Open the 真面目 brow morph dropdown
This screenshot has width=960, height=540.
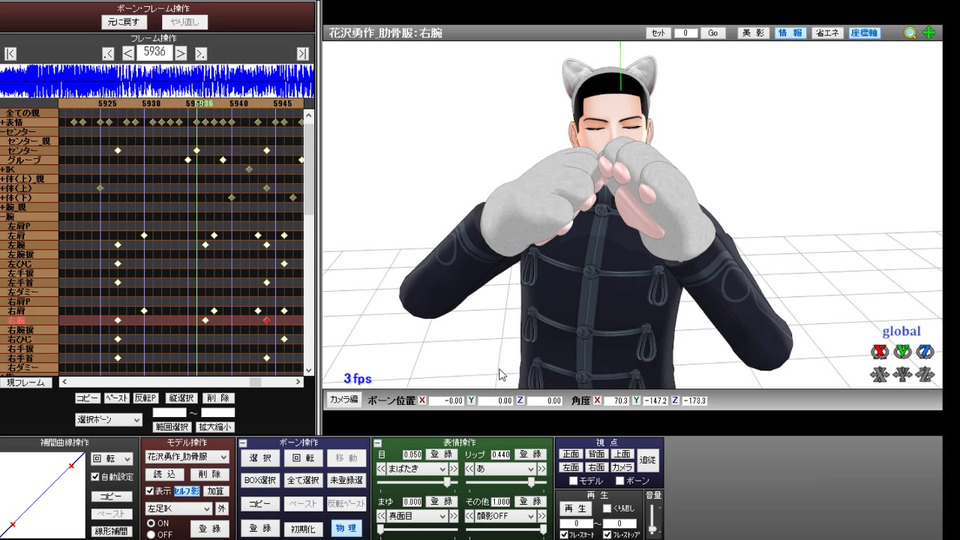coord(417,516)
